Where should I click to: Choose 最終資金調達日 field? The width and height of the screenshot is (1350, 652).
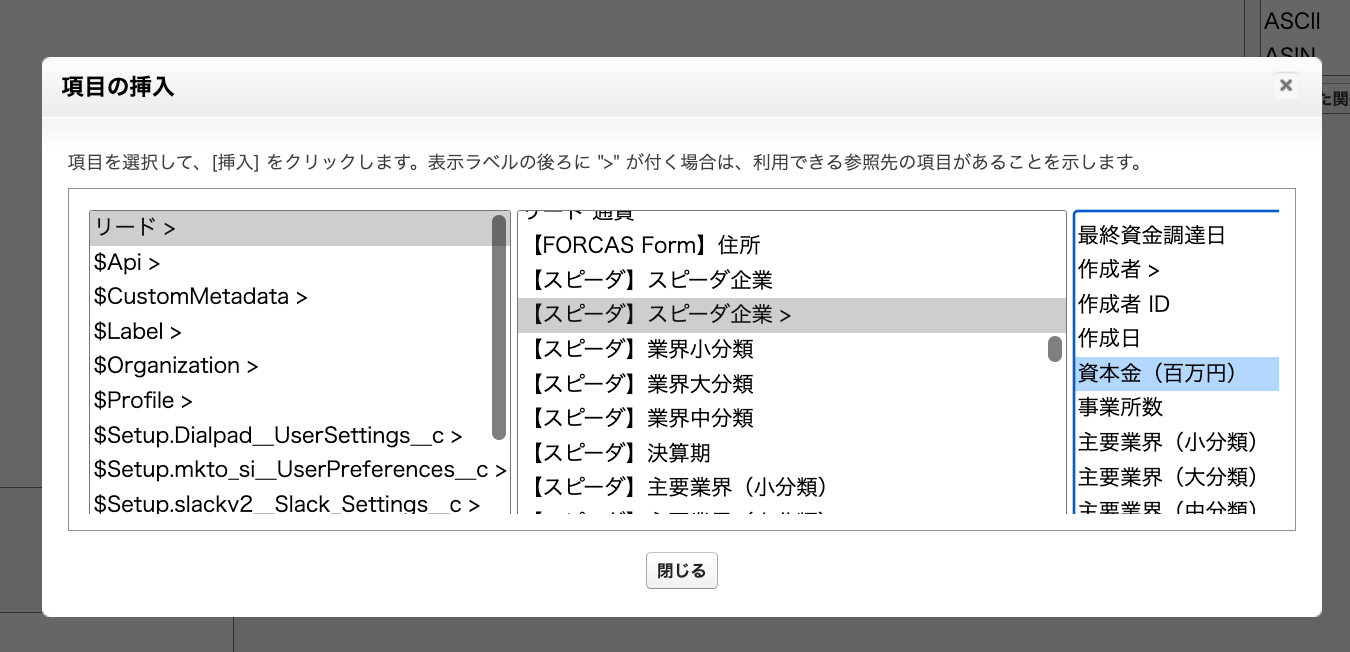click(x=1151, y=236)
